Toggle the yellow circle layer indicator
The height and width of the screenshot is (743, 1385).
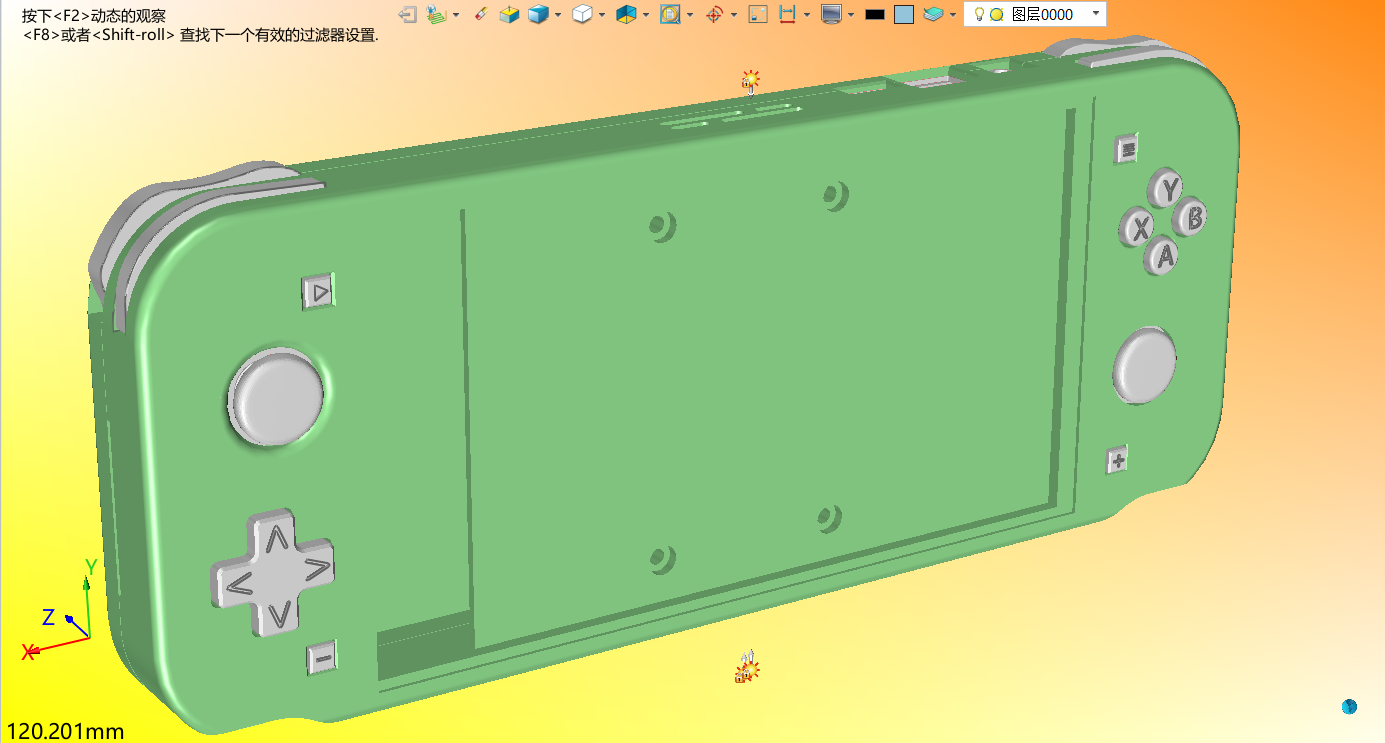pyautogui.click(x=997, y=15)
